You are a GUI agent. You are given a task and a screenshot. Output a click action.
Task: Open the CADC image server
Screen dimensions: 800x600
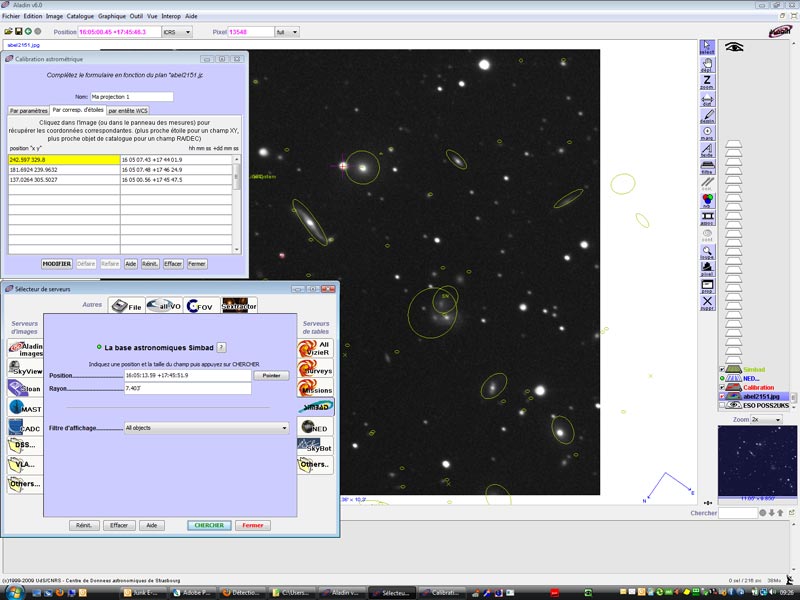pos(25,427)
